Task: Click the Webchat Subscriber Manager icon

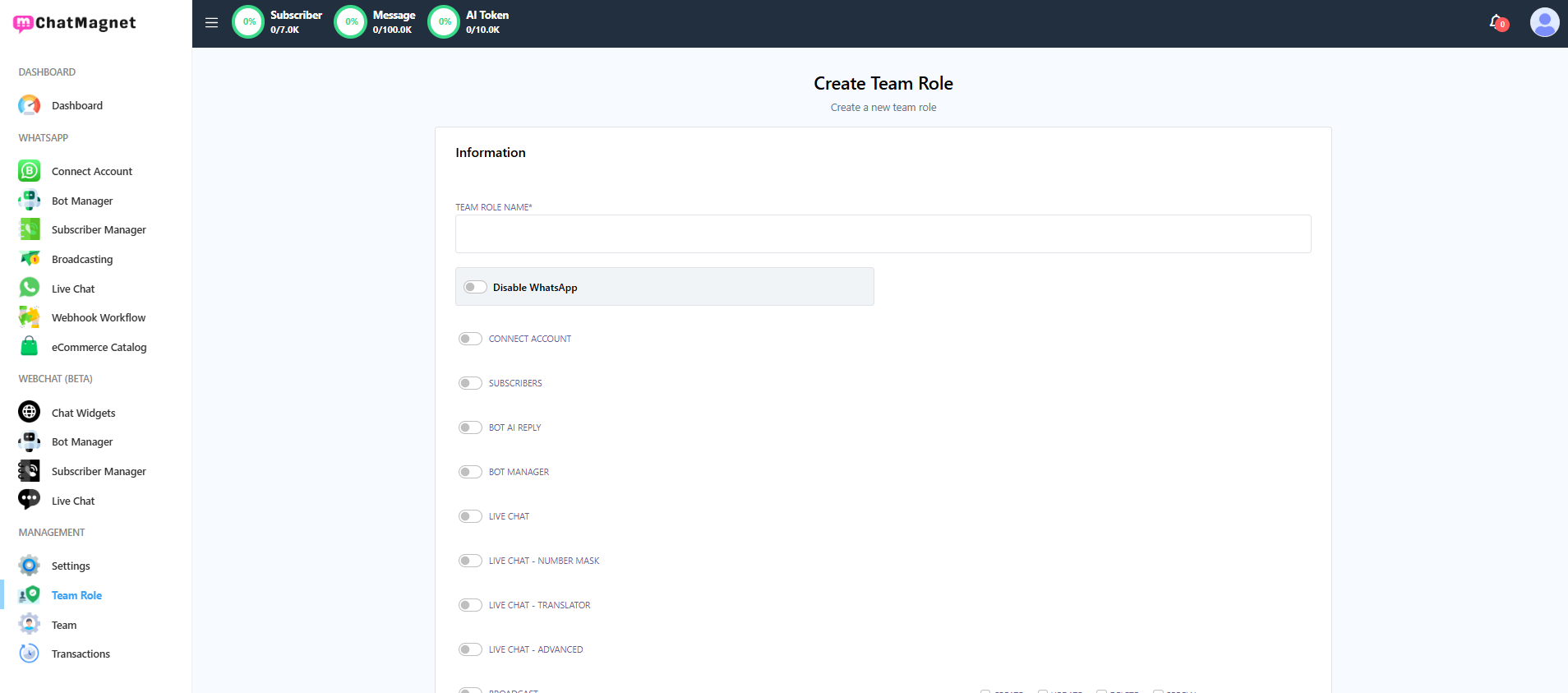Action: (29, 471)
